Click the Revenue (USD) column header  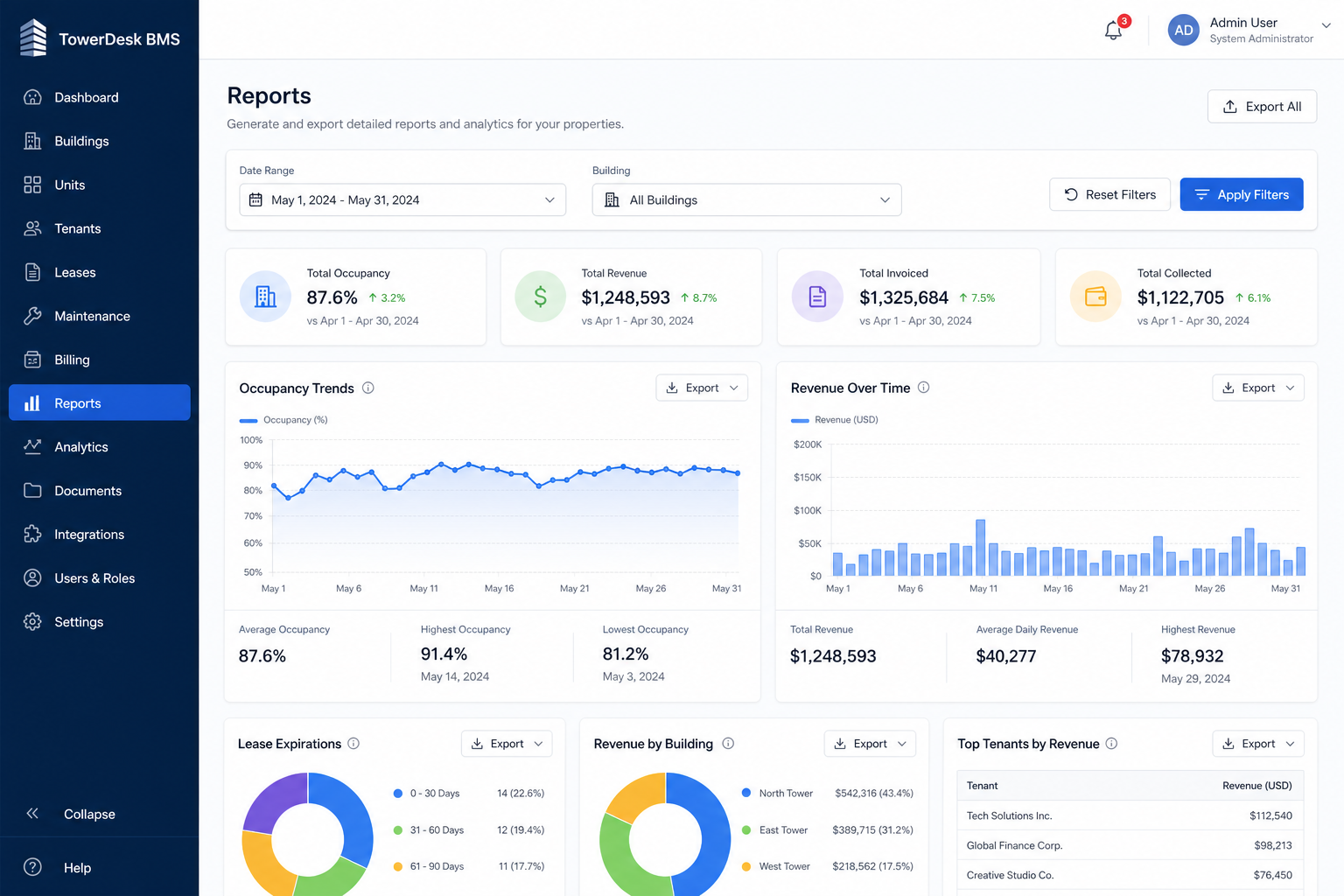[1256, 786]
